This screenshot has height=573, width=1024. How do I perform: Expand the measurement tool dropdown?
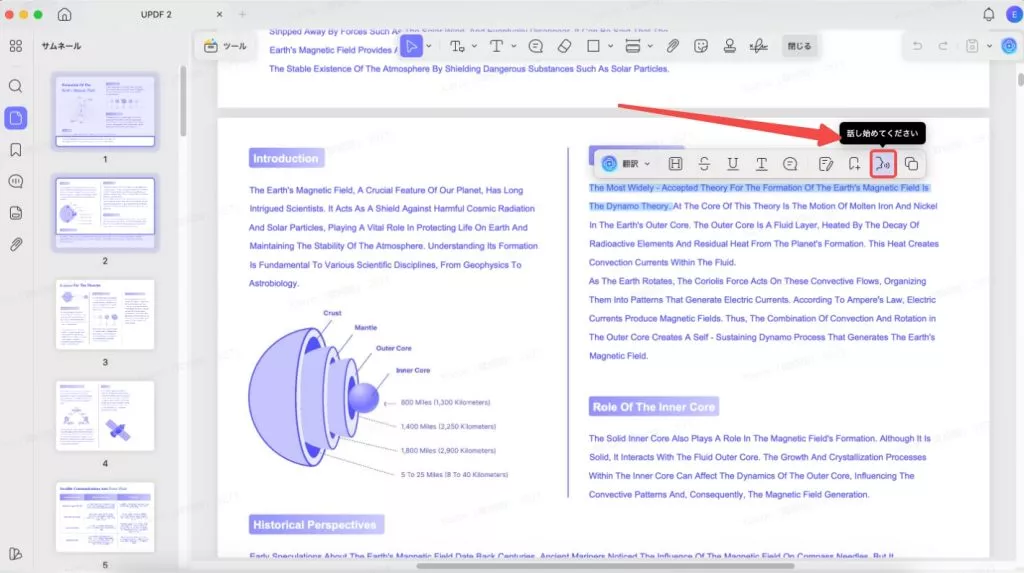650,46
